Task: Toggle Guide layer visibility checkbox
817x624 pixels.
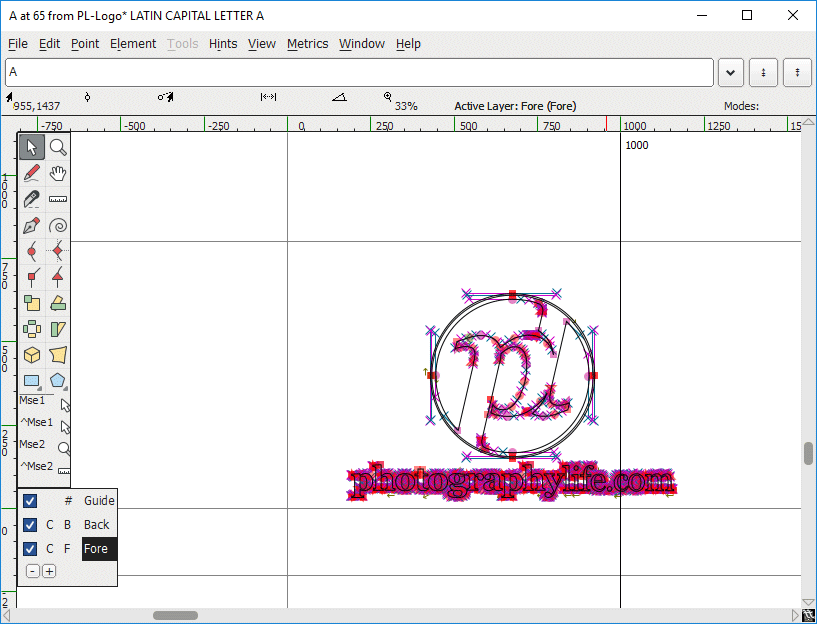Action: tap(30, 501)
